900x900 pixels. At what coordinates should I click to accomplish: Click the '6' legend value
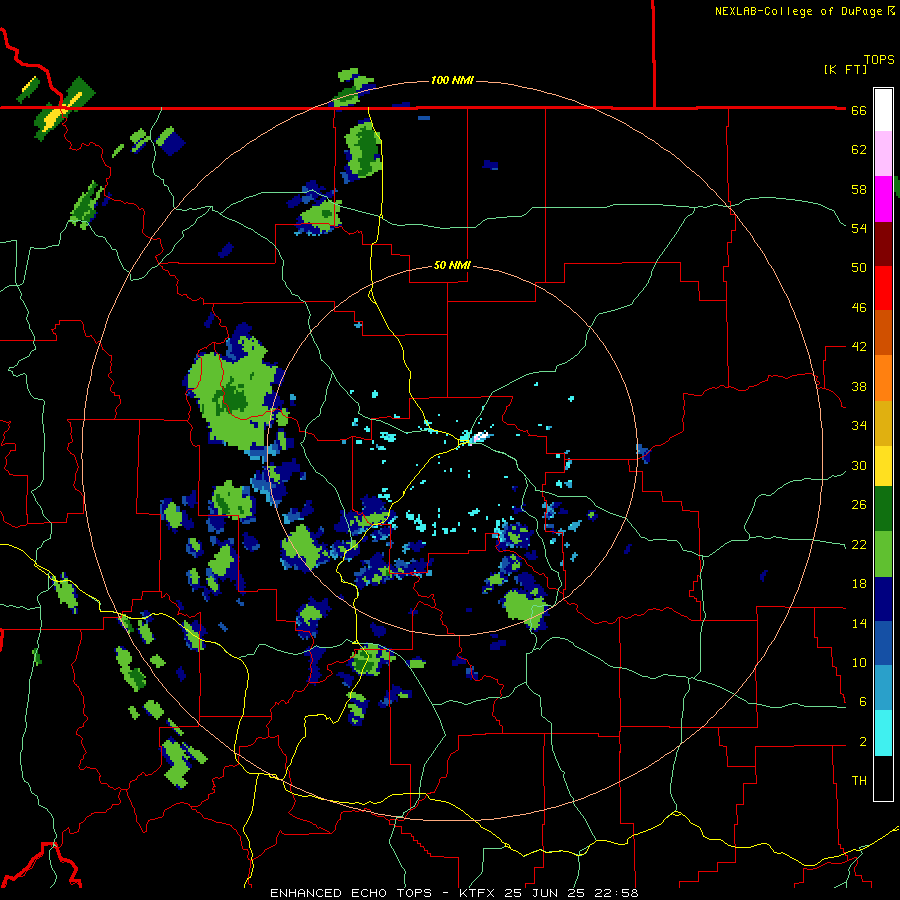coord(863,701)
